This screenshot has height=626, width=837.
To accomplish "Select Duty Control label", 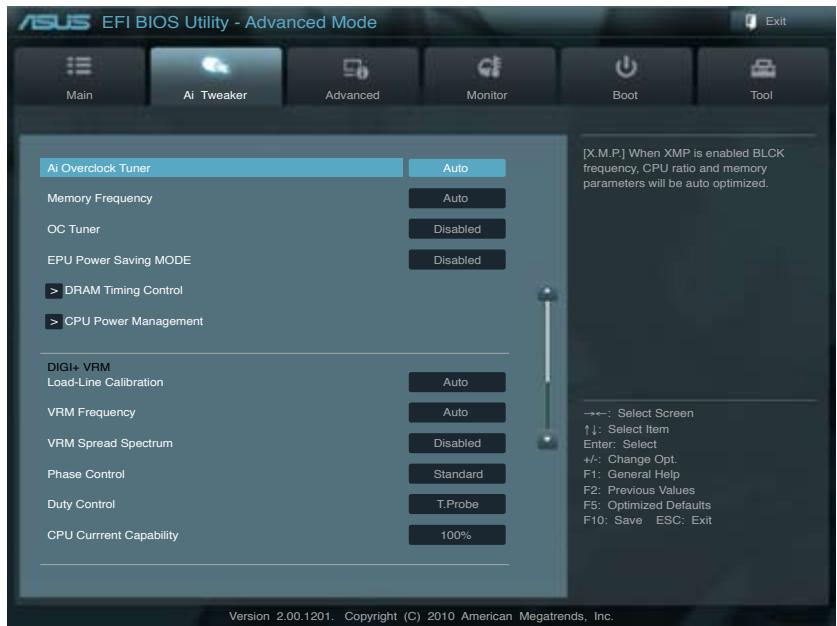I will tap(81, 504).
